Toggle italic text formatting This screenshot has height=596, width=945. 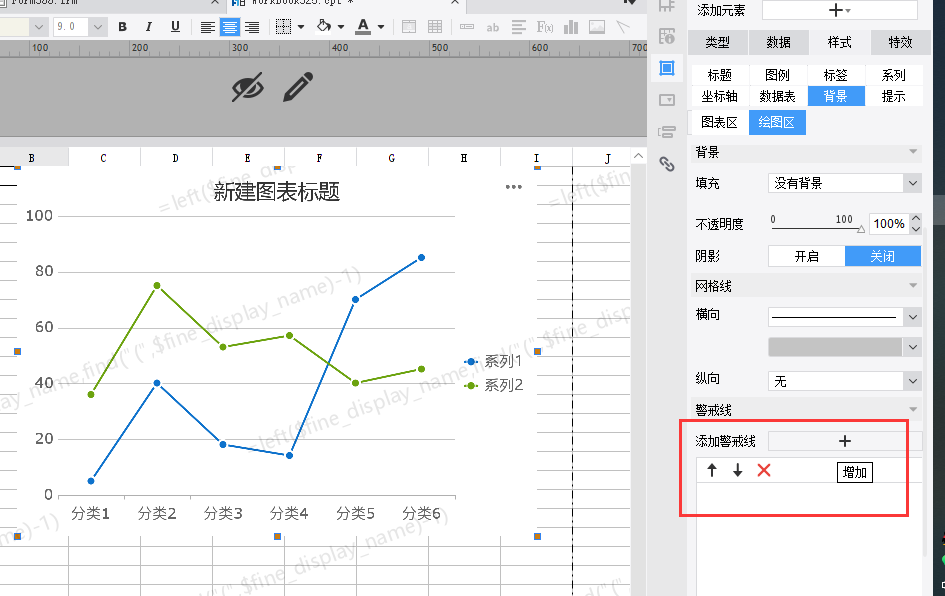click(149, 27)
